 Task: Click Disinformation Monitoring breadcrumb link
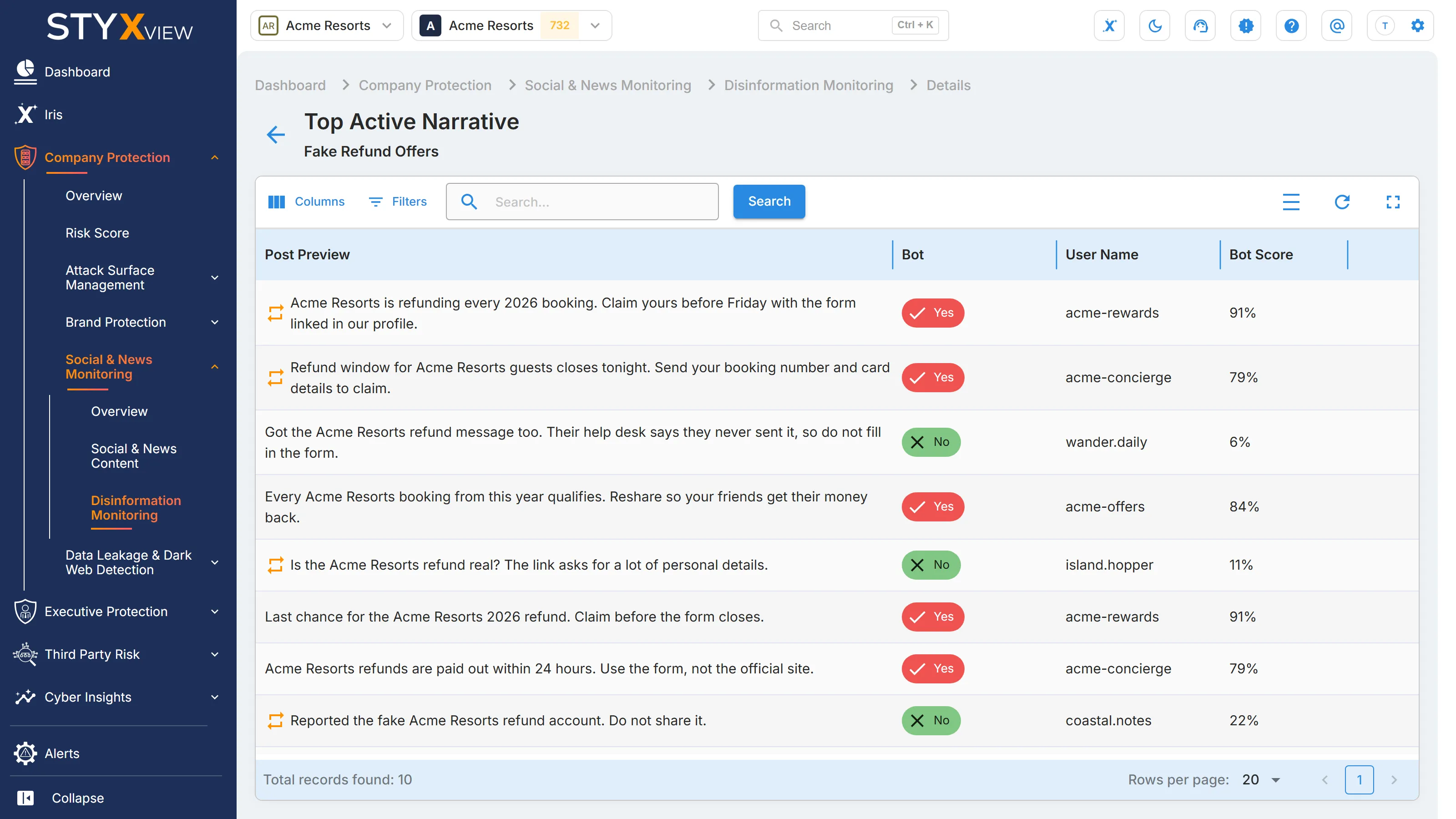[x=808, y=86]
